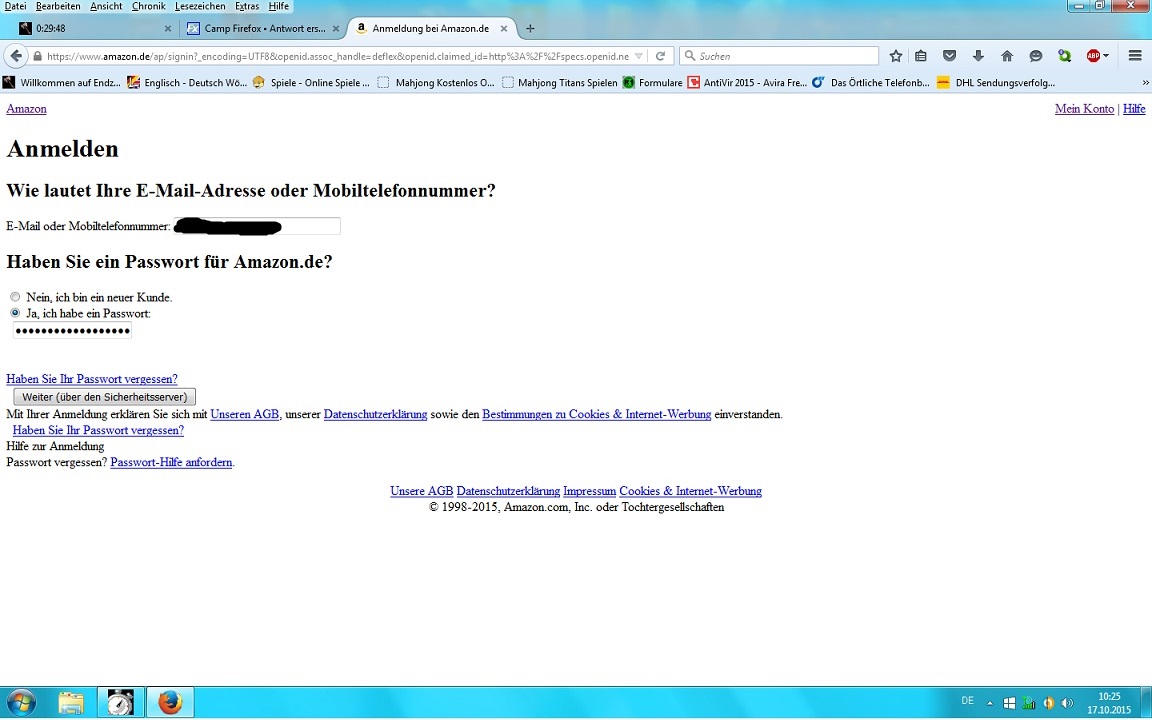This screenshot has width=1152, height=720.
Task: Open the Formulare bookmark
Action: click(652, 82)
